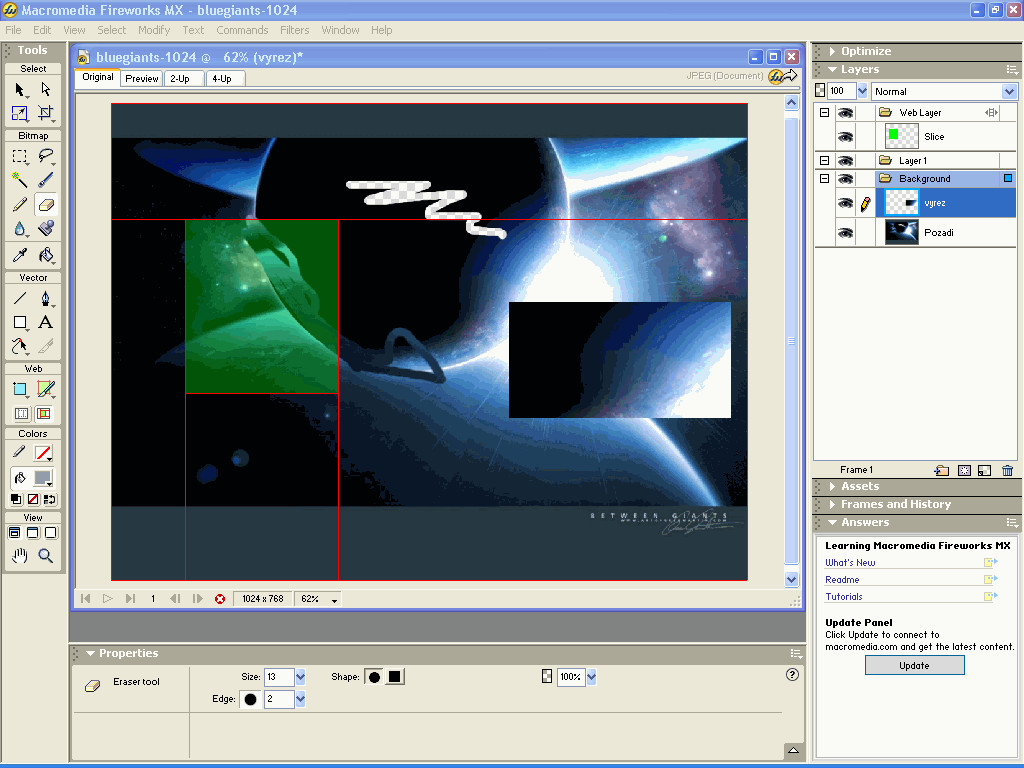The image size is (1024, 768).
Task: Choose round eraser shape
Action: coord(374,677)
